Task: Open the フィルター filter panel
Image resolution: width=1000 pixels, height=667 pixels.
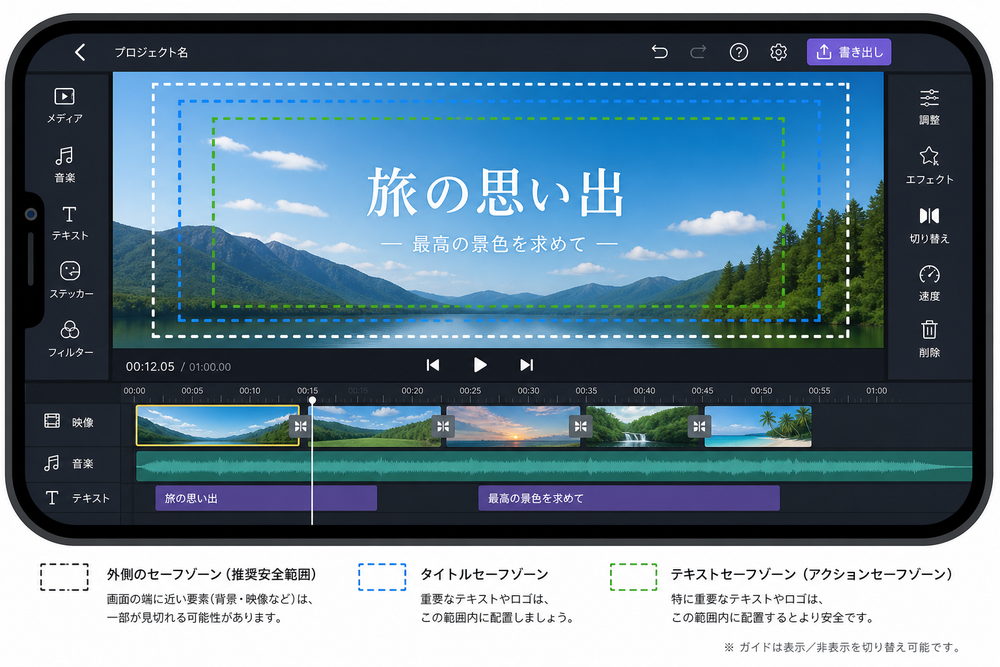Action: coord(70,339)
